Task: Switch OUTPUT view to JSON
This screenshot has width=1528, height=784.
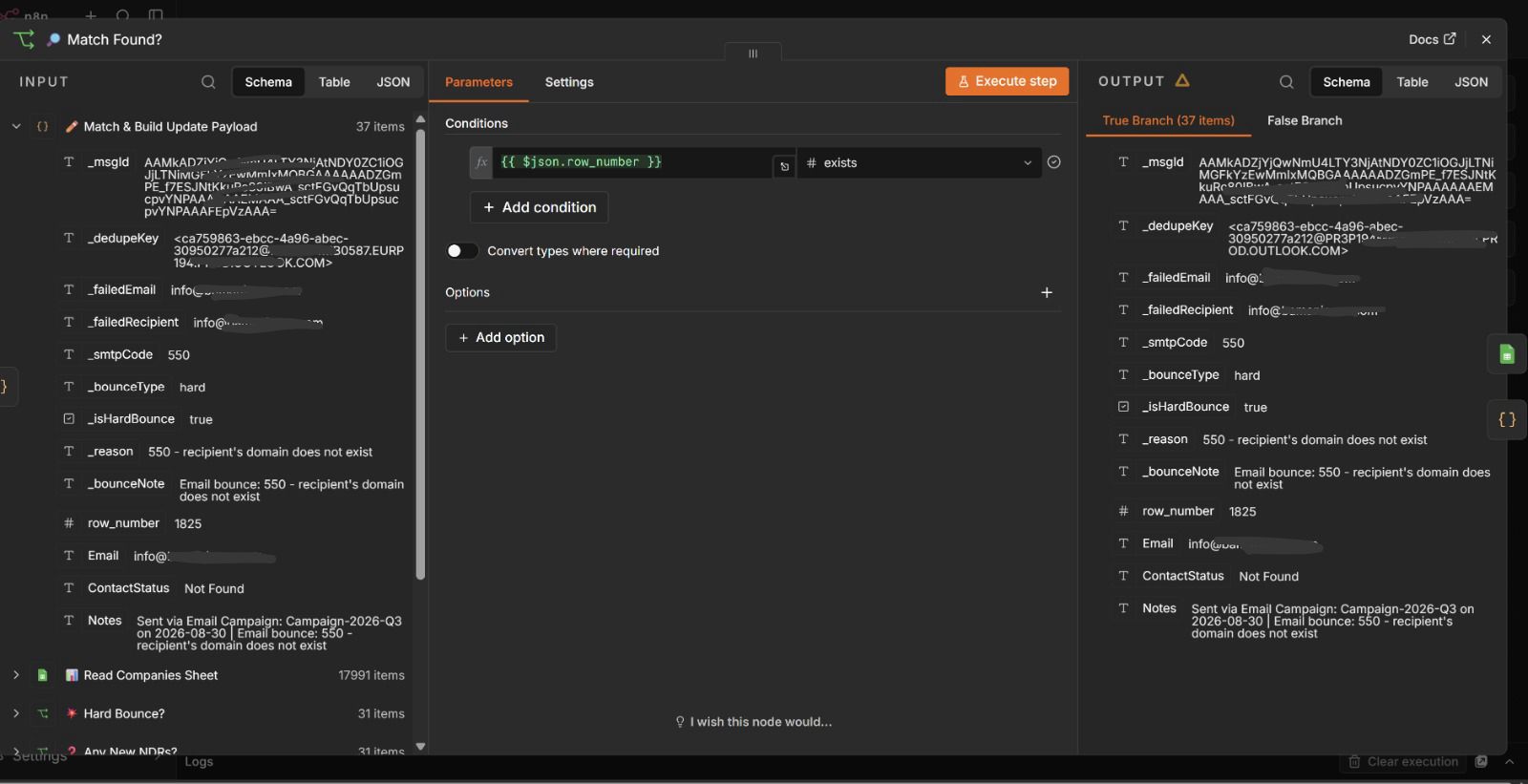Action: point(1471,82)
